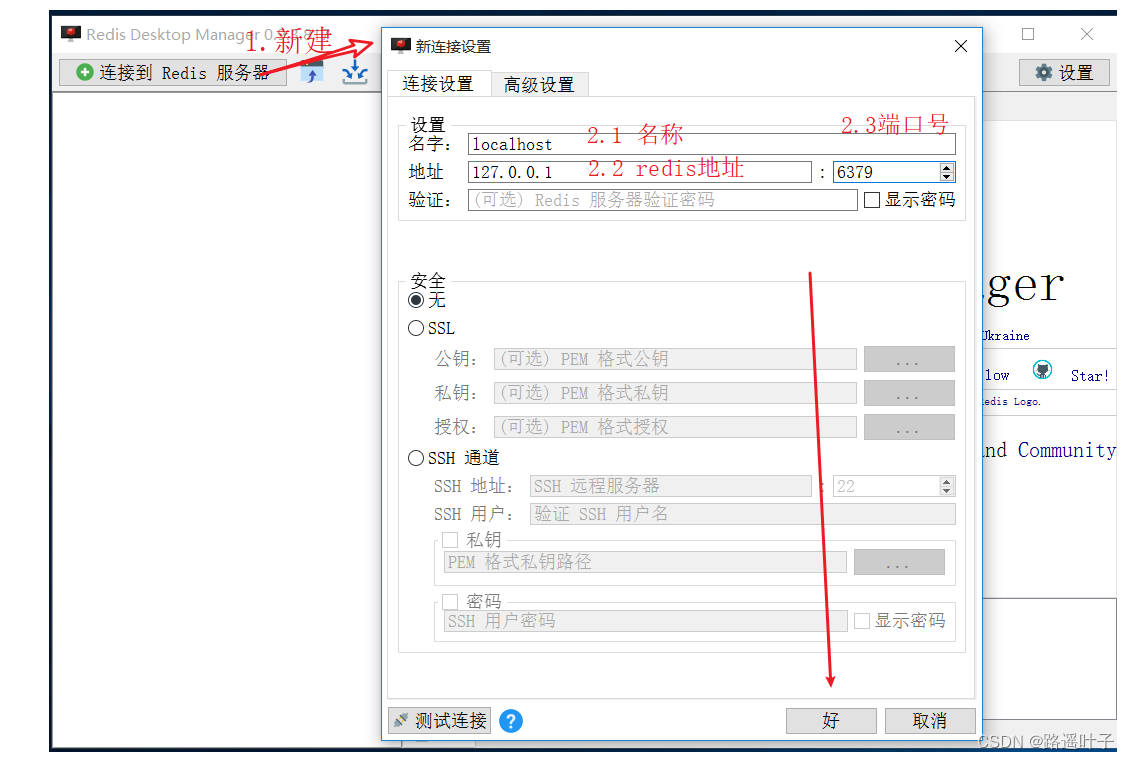
Task: Enable the 显示密码 checkbox next to 验证
Action: coord(872,200)
